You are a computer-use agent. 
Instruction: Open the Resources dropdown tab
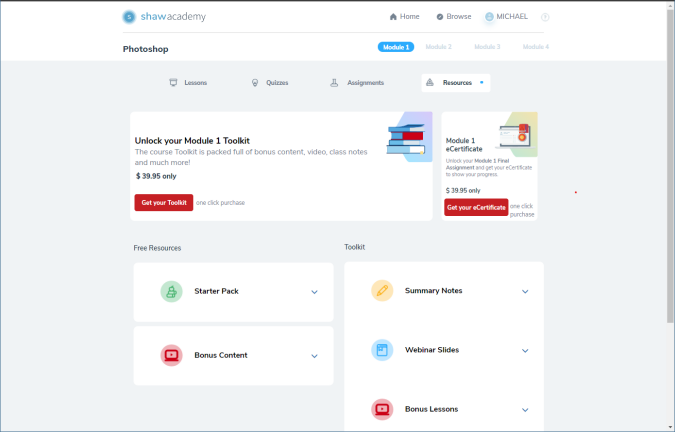click(x=456, y=83)
